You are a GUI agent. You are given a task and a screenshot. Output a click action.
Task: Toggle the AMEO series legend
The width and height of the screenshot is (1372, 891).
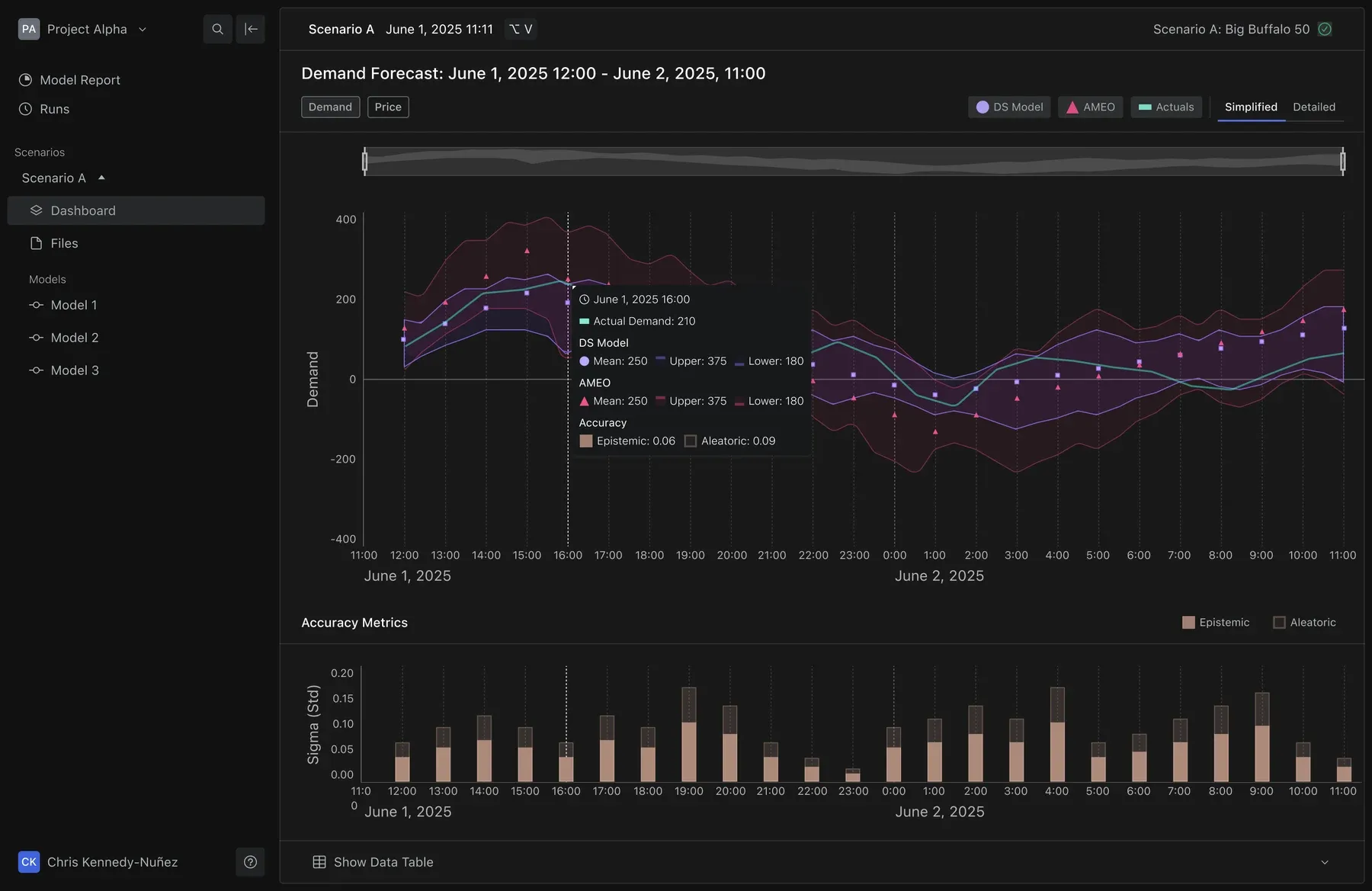[x=1090, y=107]
